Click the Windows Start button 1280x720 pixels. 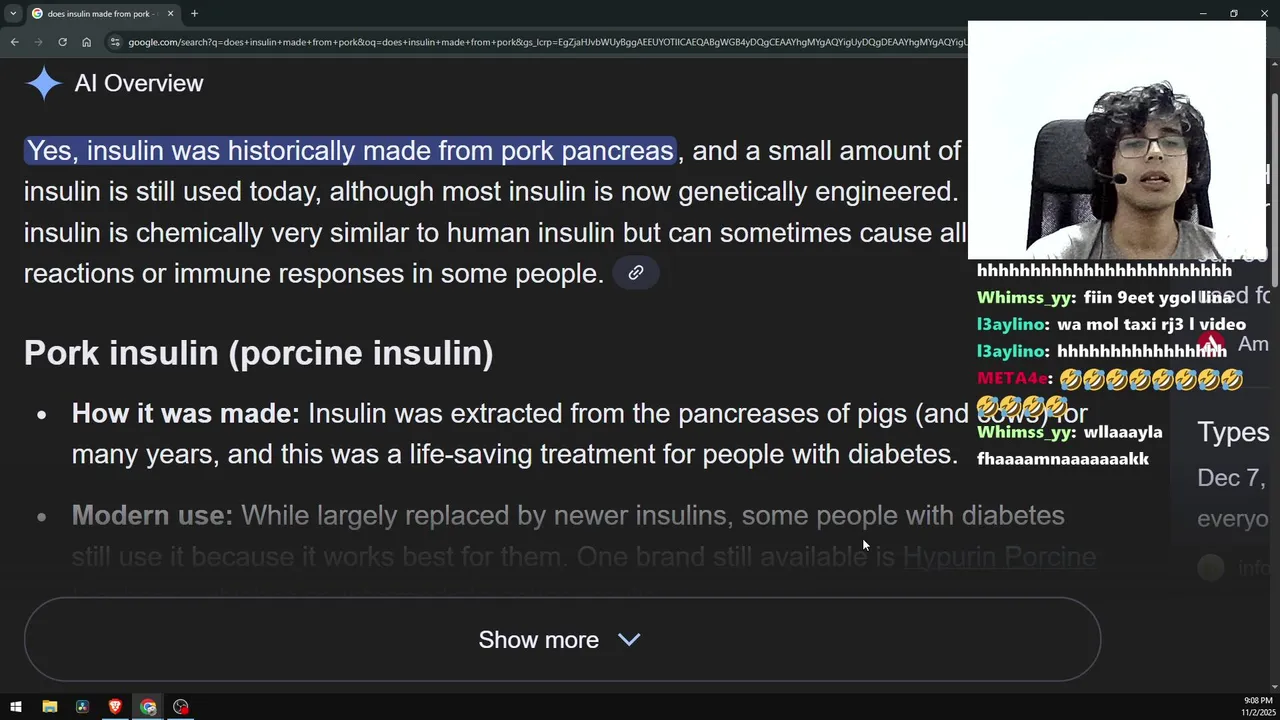click(16, 707)
